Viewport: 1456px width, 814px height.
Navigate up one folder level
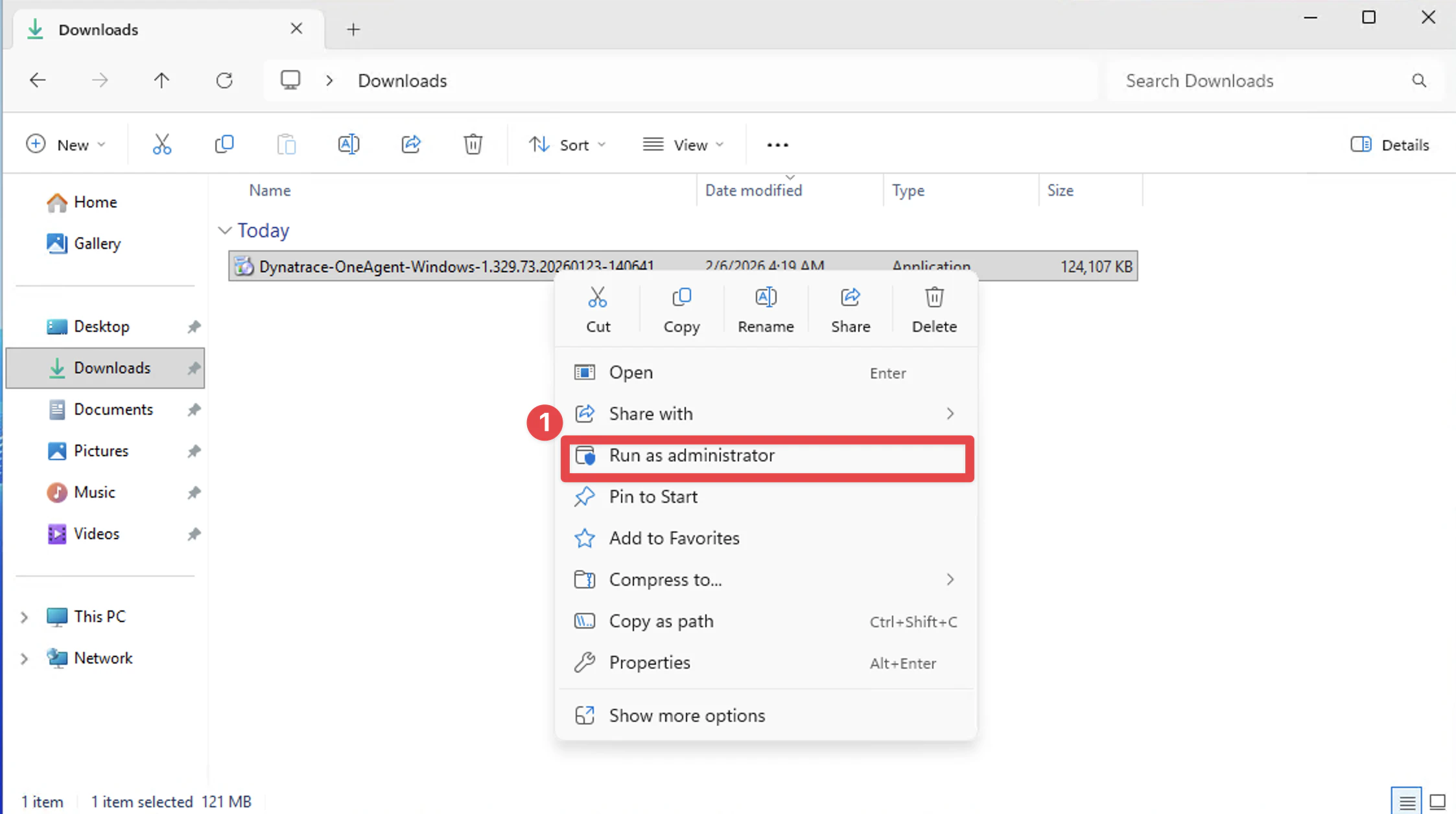[161, 80]
